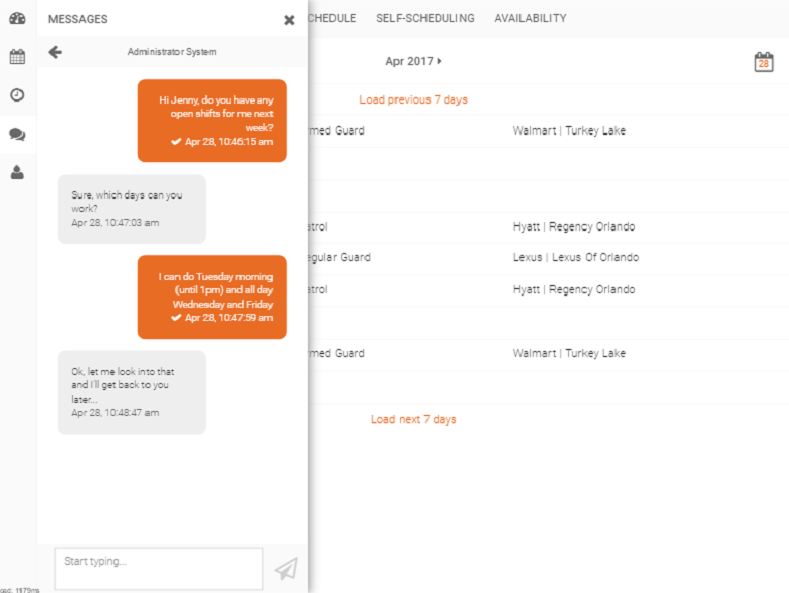Open the schedule calendar sidebar icon

pyautogui.click(x=17, y=57)
